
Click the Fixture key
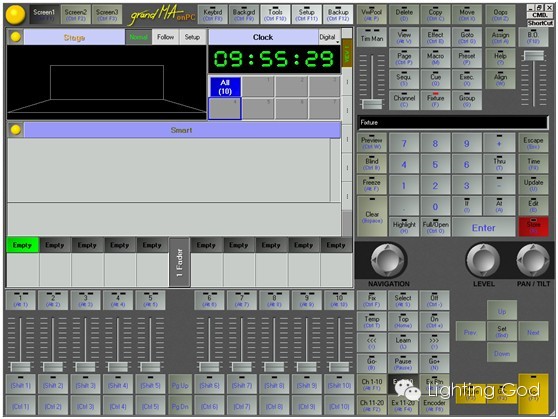pyautogui.click(x=435, y=101)
